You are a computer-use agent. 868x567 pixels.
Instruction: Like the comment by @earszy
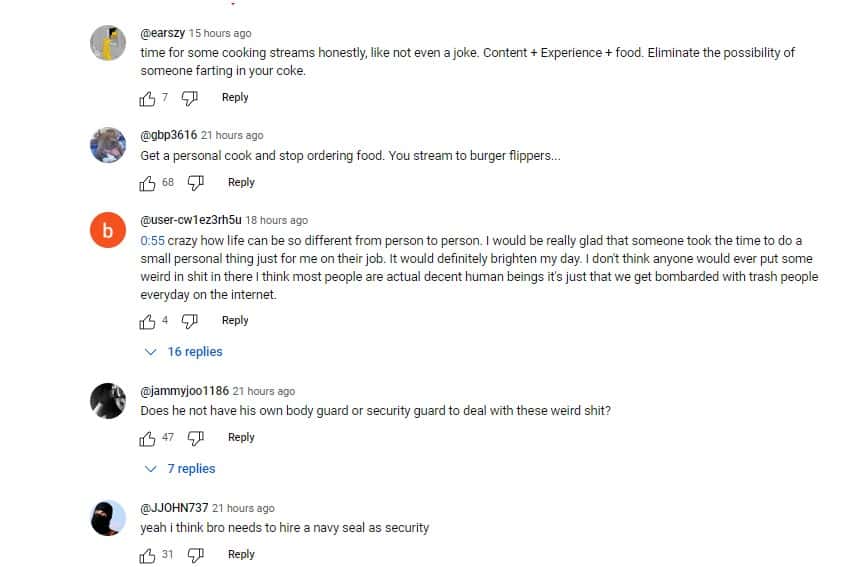click(x=148, y=98)
